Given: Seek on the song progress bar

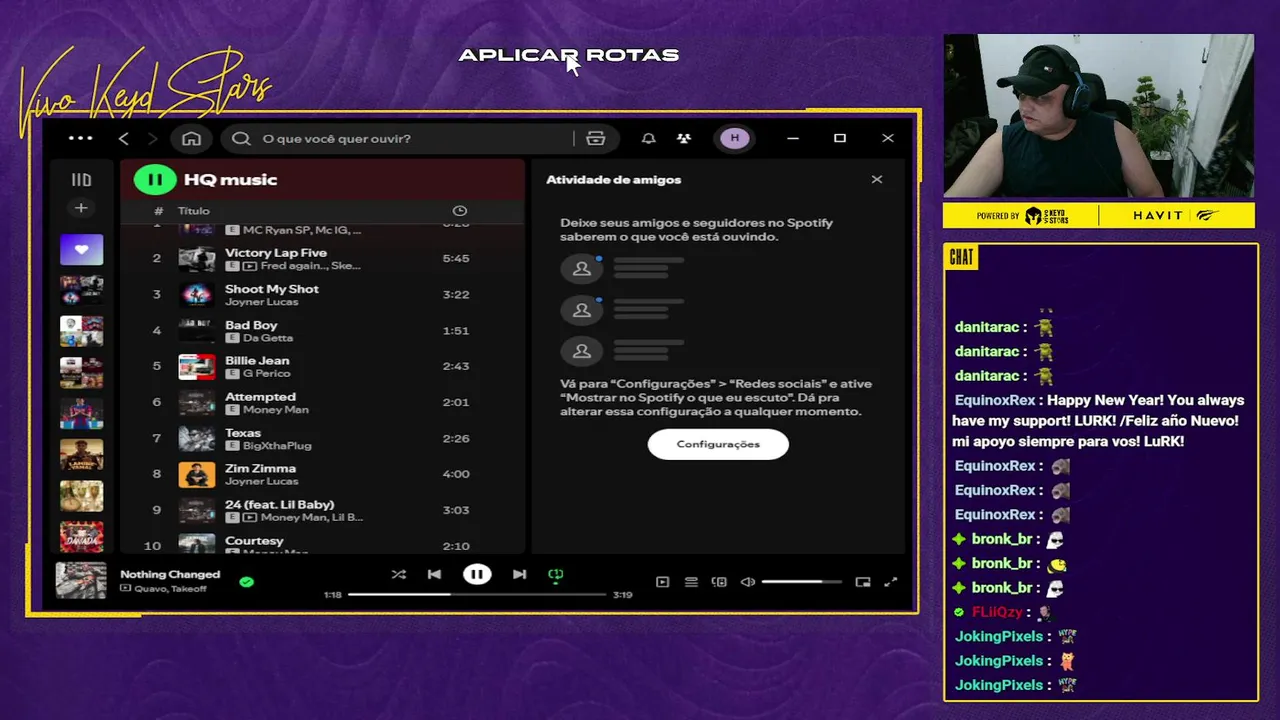Looking at the screenshot, I should 477,594.
